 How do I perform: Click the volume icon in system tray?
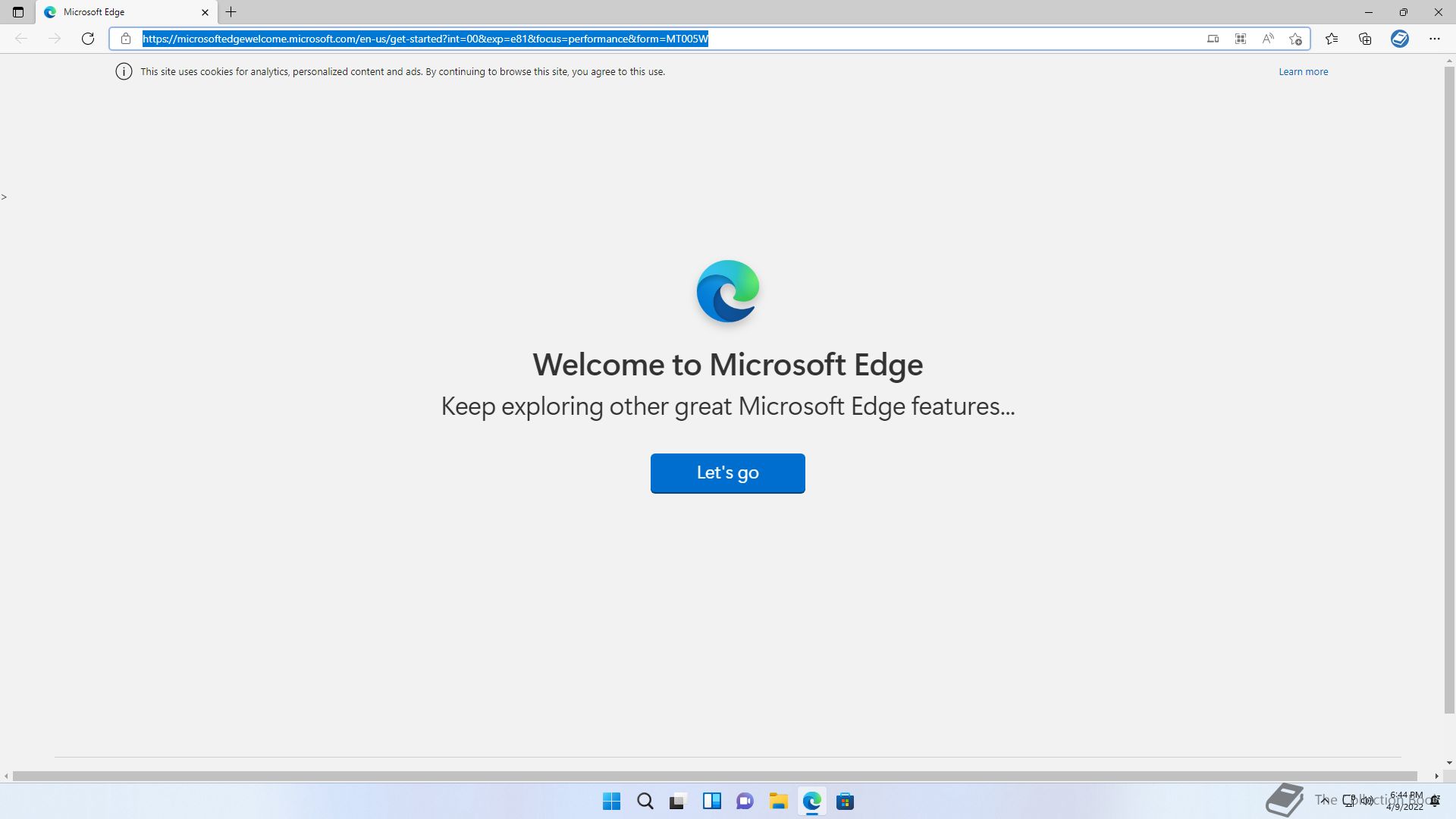[1367, 800]
